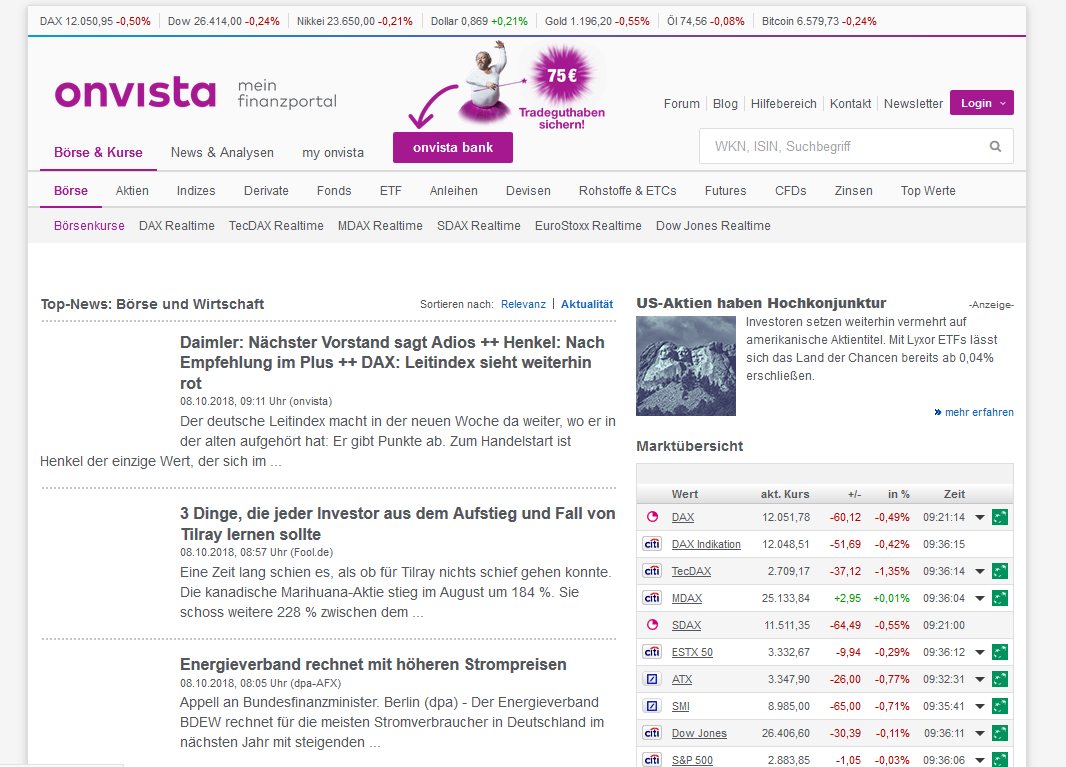Click the Bitcoin 6.579,73 ticker entry
Image resolution: width=1066 pixels, height=767 pixels.
[819, 21]
